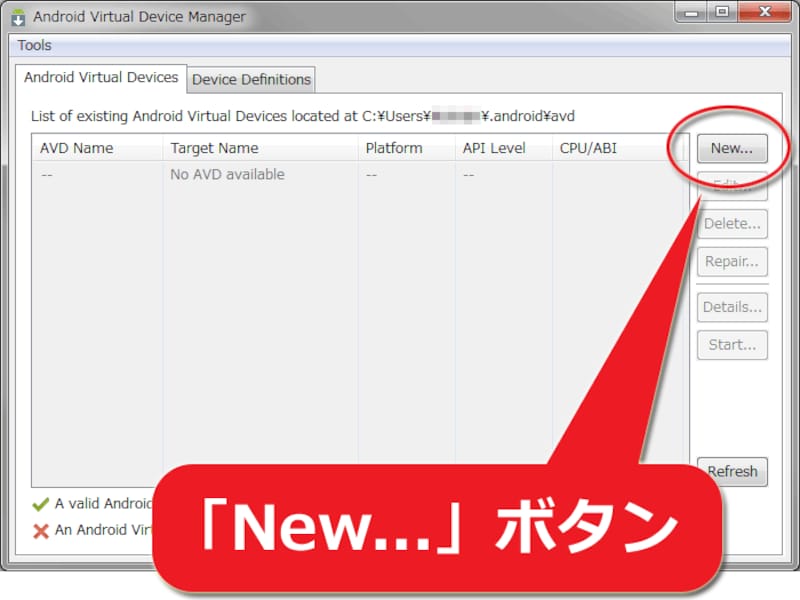Open the Tools menu

tap(35, 45)
